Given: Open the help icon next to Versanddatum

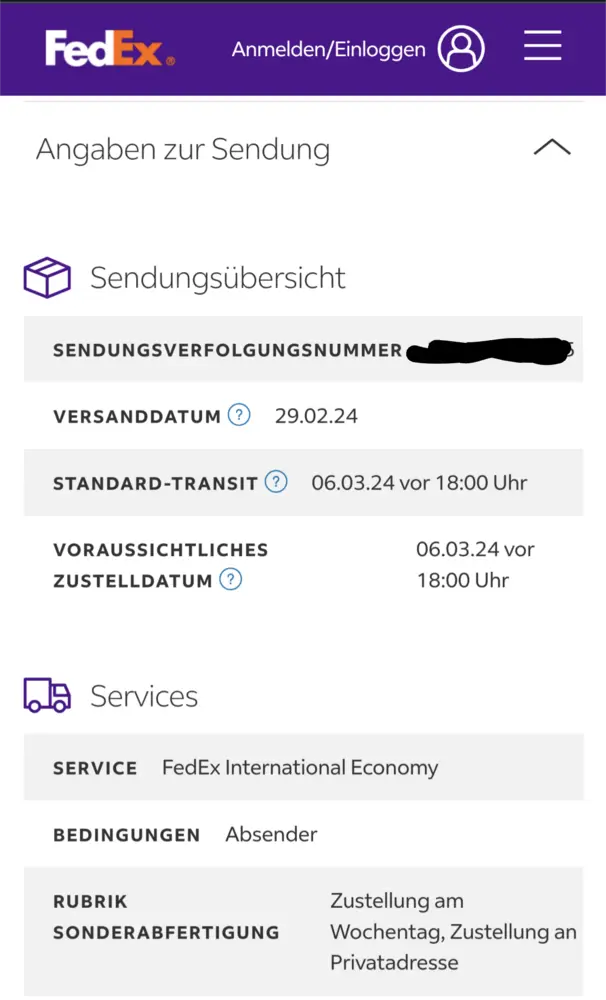Looking at the screenshot, I should tap(239, 415).
